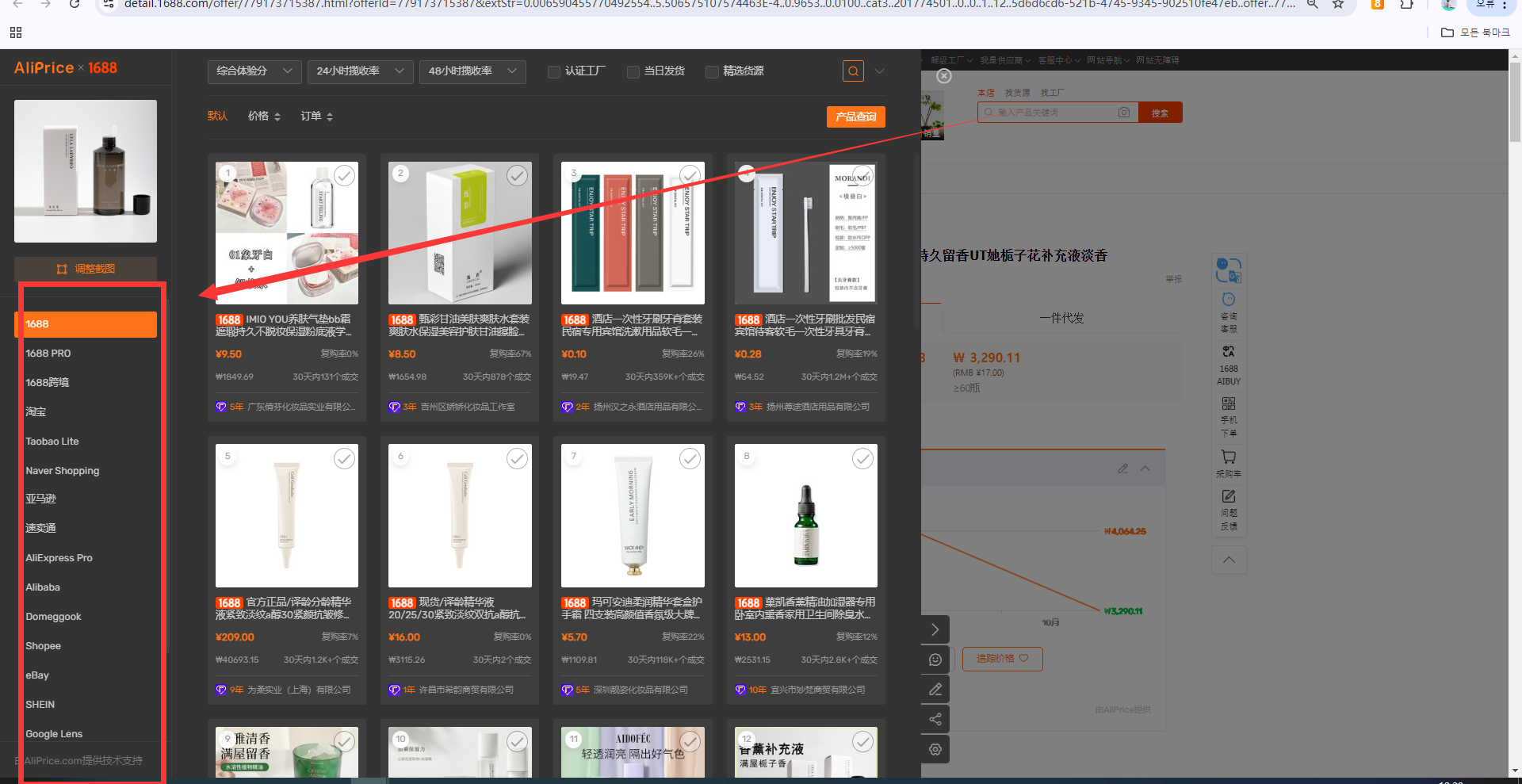Expand the 我是供应商 menu in the 1688 top bar
The height and width of the screenshot is (784, 1522).
[x=1005, y=60]
